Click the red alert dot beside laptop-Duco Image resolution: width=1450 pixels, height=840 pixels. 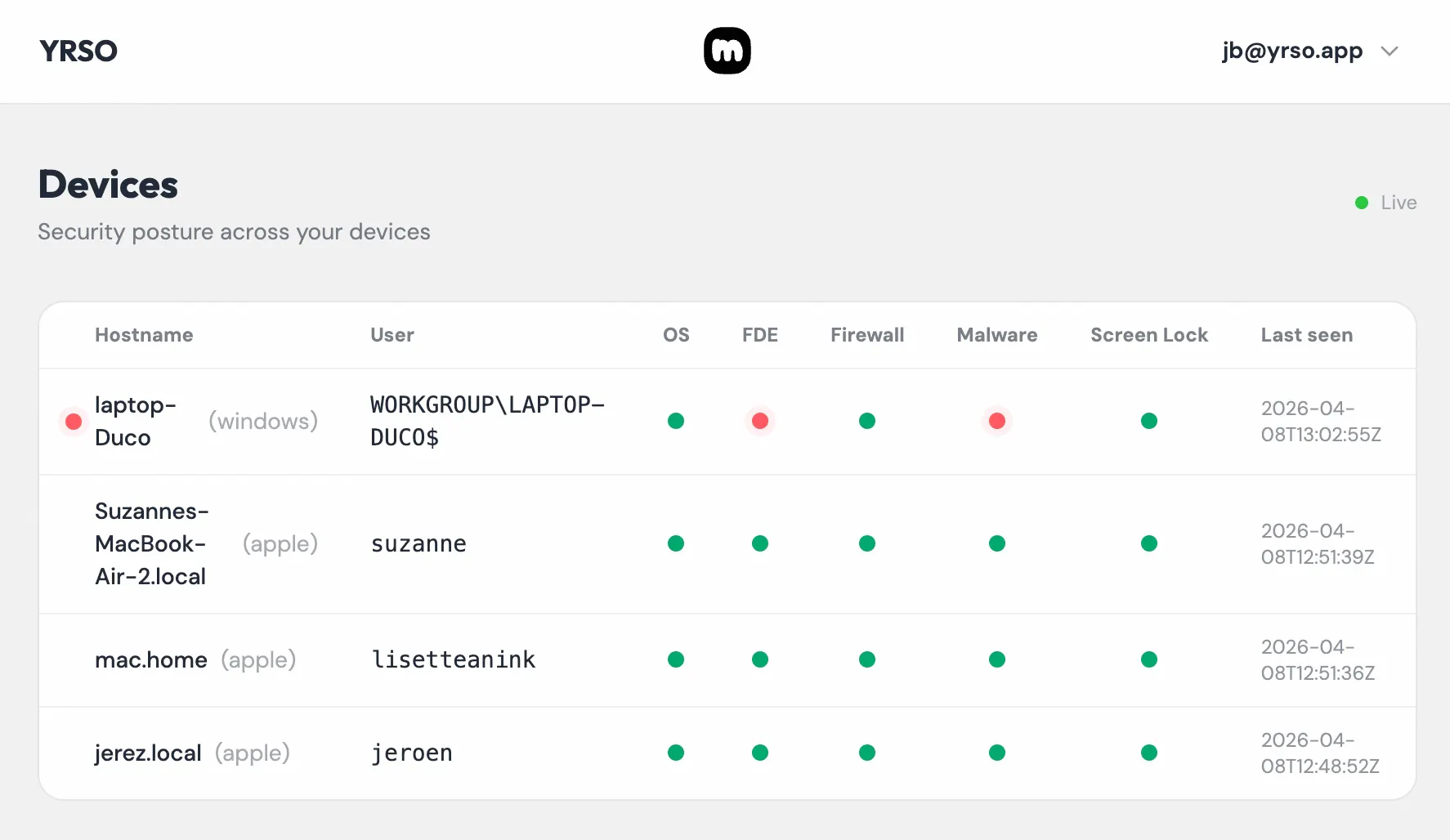[74, 422]
